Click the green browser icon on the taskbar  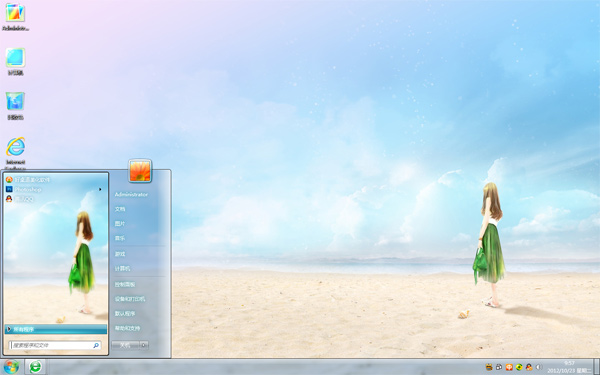pyautogui.click(x=36, y=367)
